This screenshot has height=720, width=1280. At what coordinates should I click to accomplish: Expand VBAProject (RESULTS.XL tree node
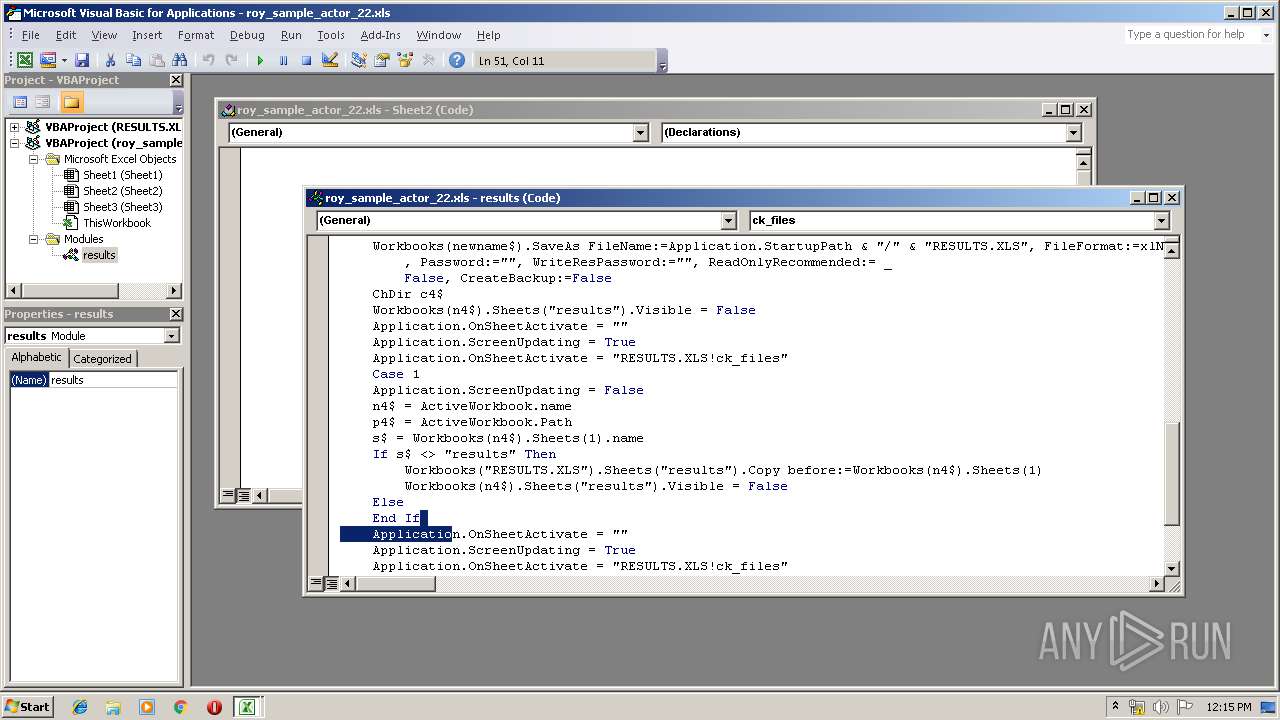coord(15,127)
